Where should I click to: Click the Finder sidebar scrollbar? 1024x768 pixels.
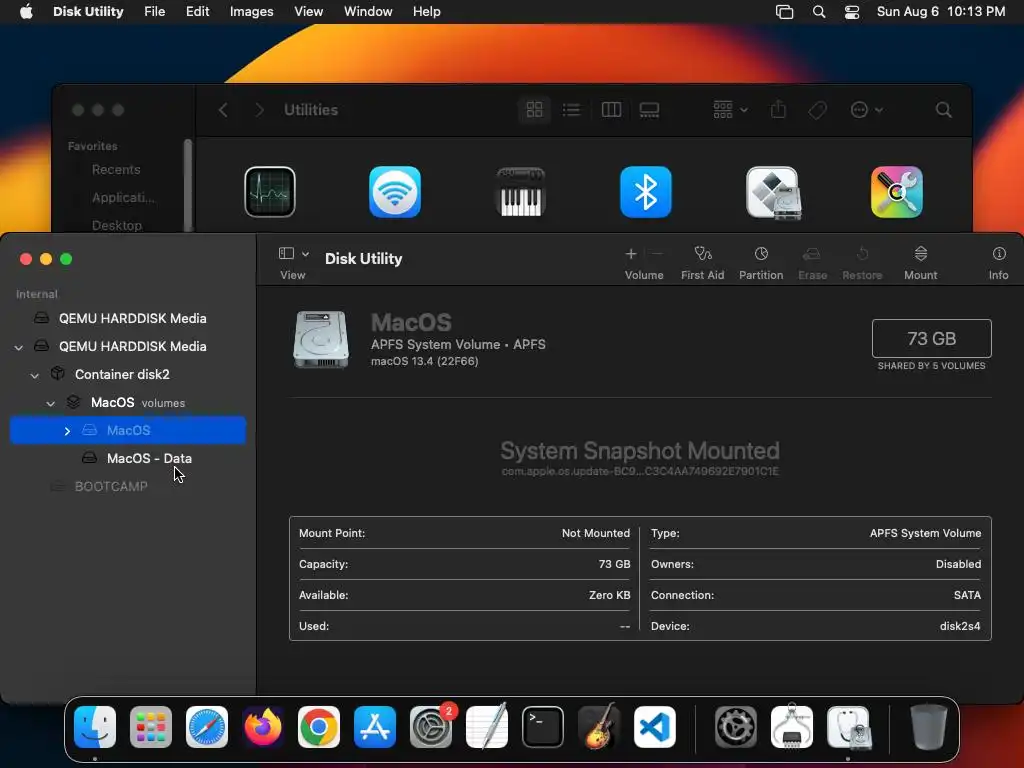point(188,185)
